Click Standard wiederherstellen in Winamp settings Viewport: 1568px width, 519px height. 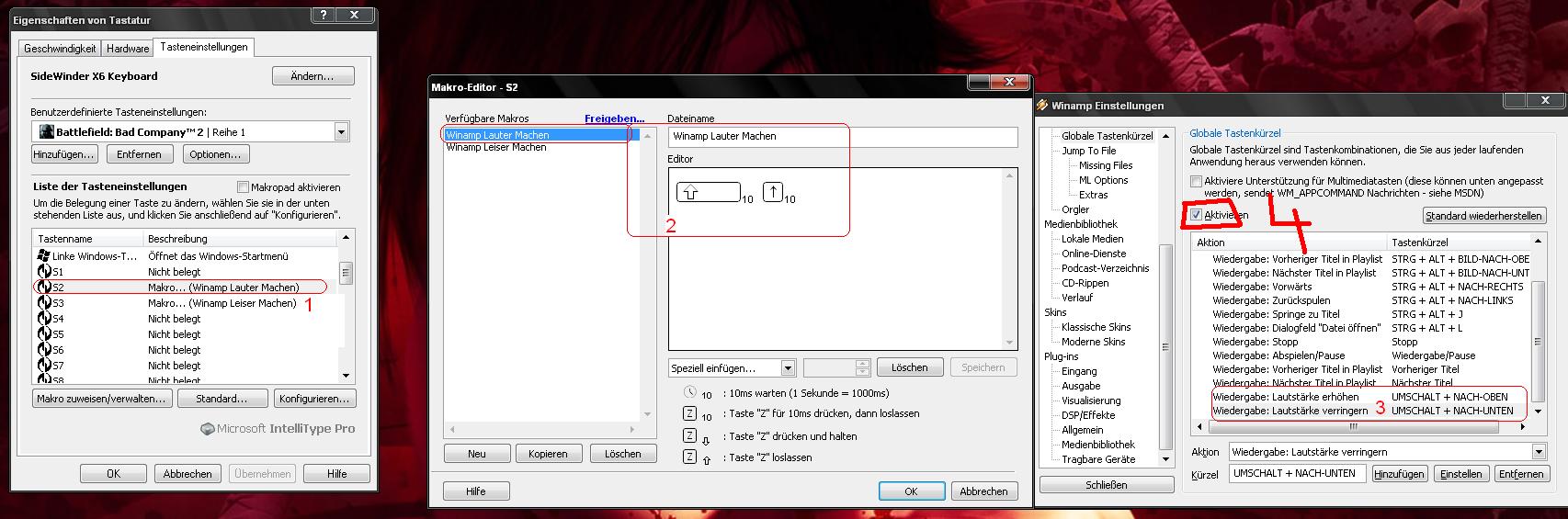point(1483,216)
